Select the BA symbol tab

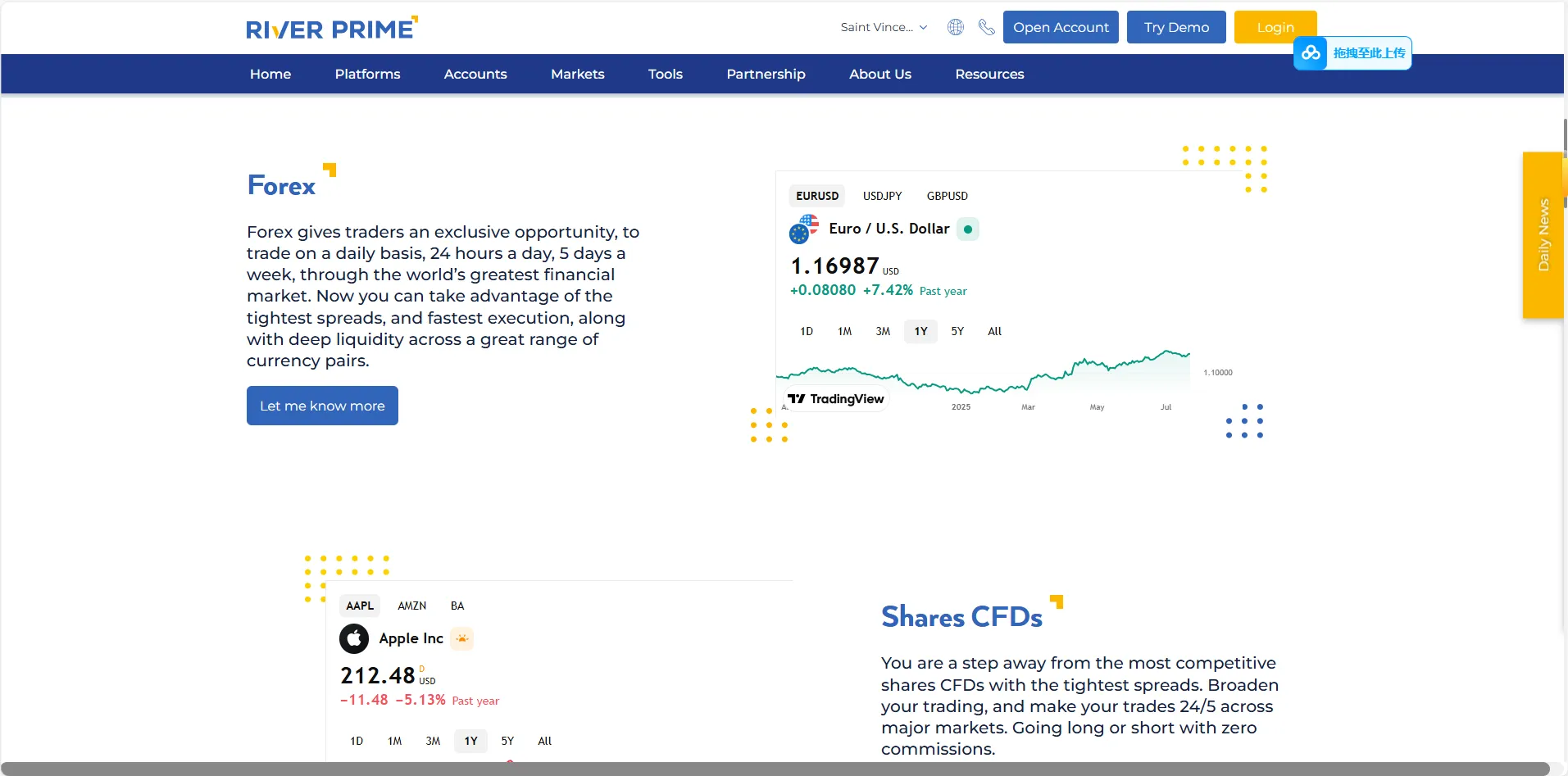tap(457, 606)
